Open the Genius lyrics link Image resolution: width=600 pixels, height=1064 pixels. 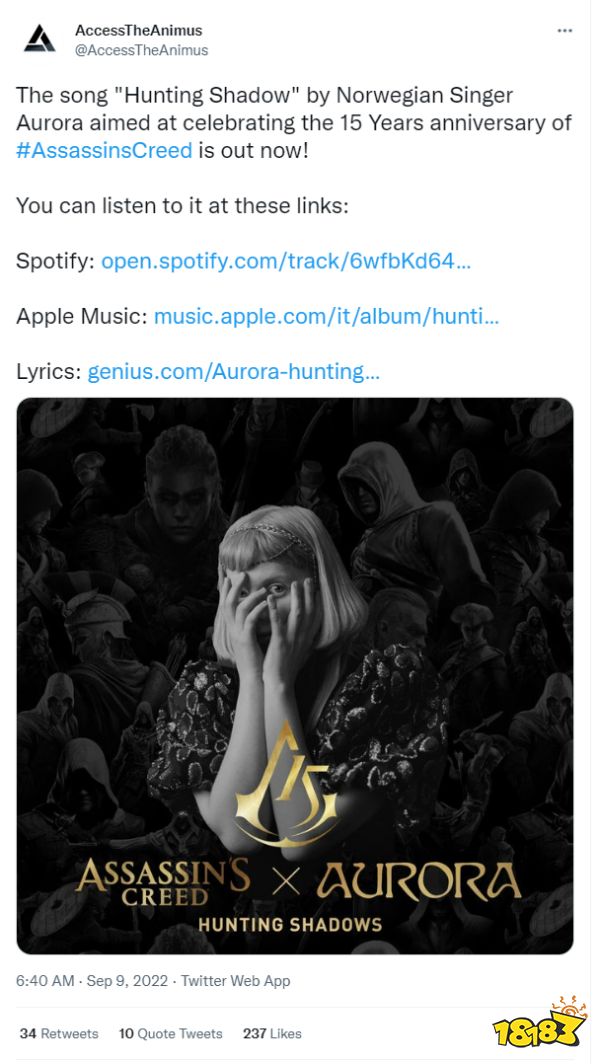233,371
